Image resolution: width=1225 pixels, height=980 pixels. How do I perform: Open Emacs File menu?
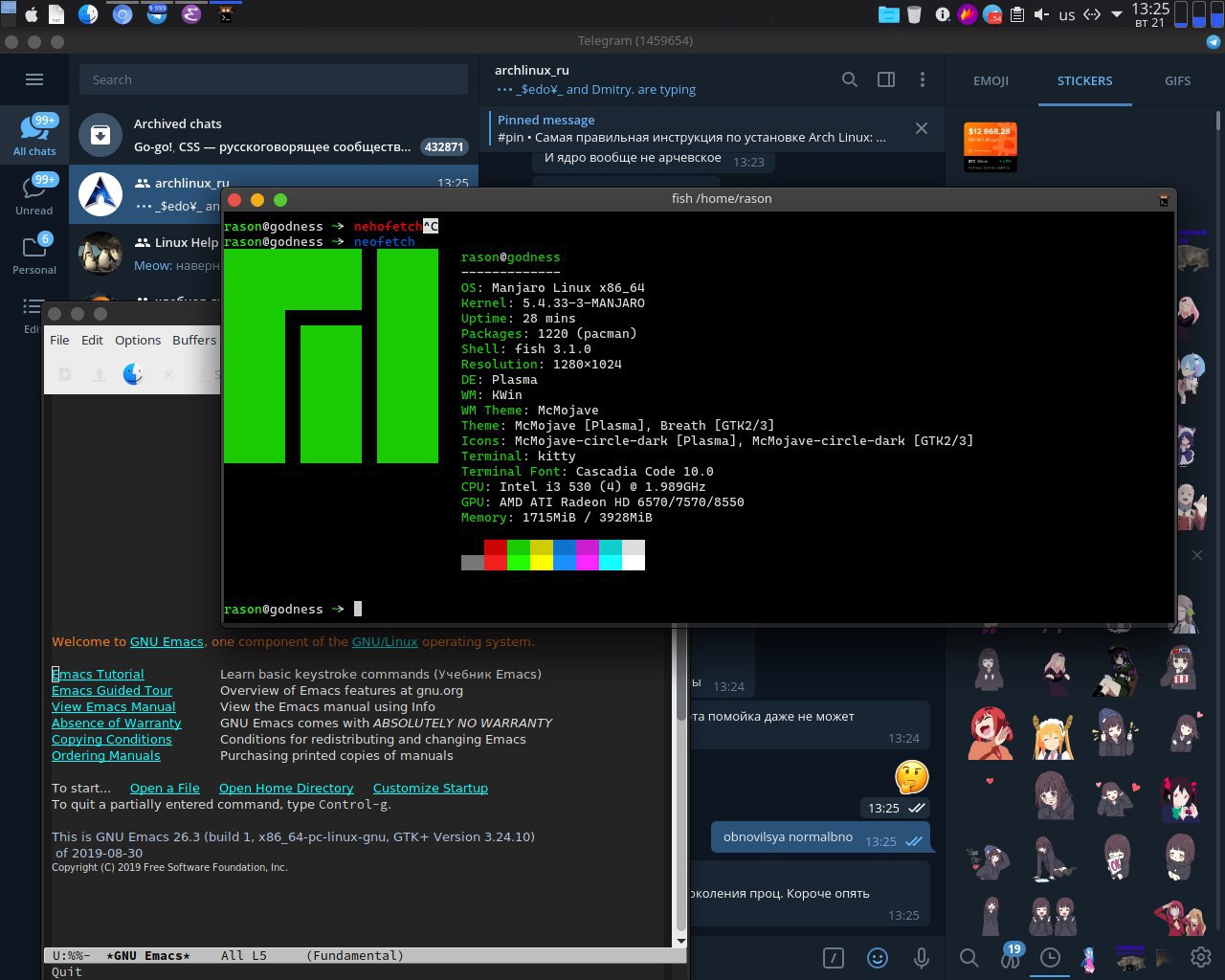coord(59,340)
